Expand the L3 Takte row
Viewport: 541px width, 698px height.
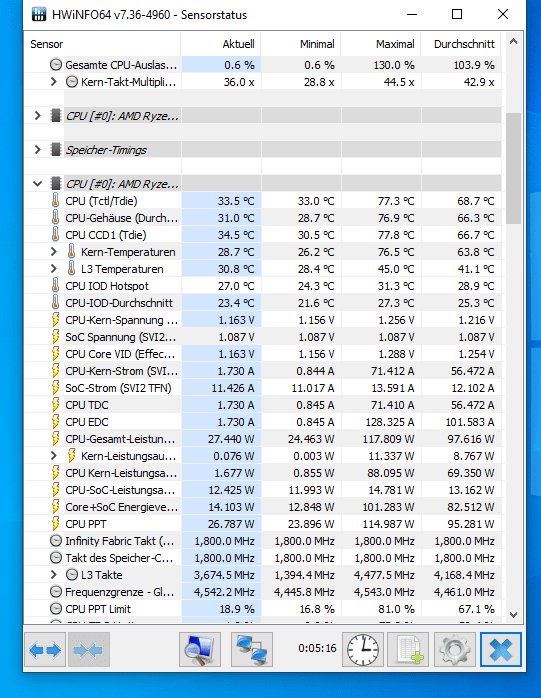click(x=53, y=575)
